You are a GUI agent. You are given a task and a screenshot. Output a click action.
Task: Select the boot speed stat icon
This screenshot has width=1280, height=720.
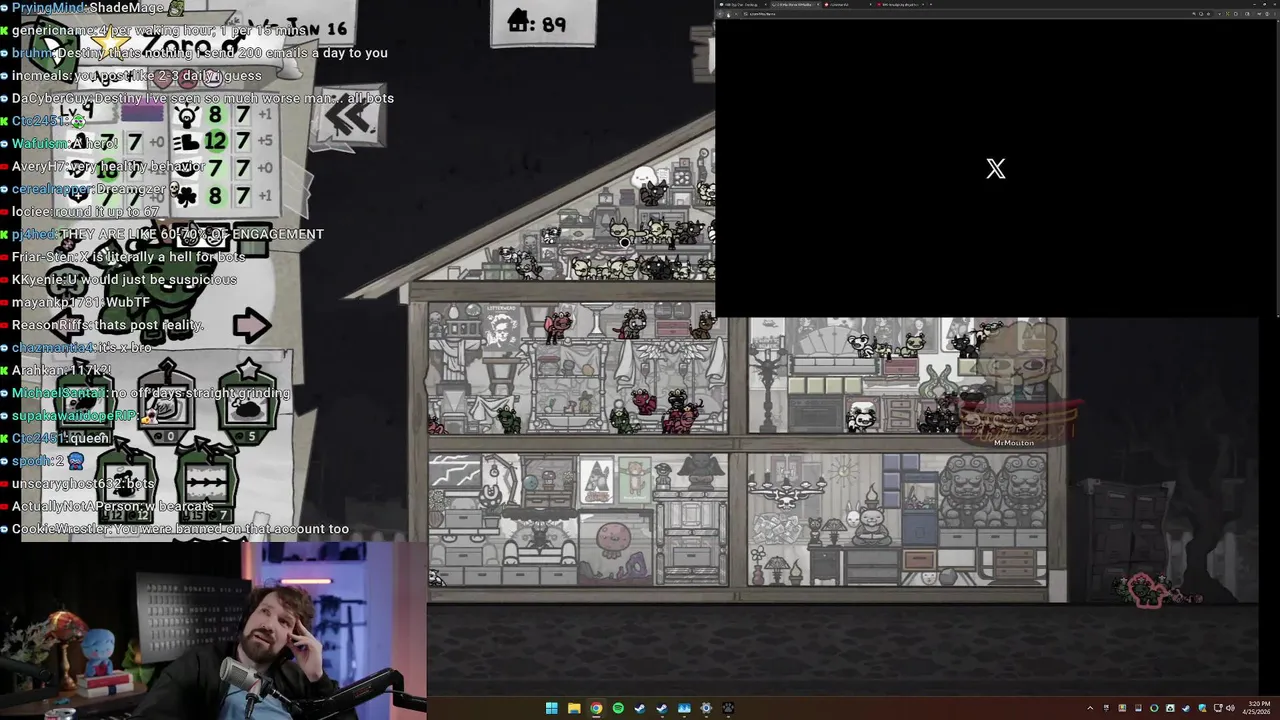[186, 142]
